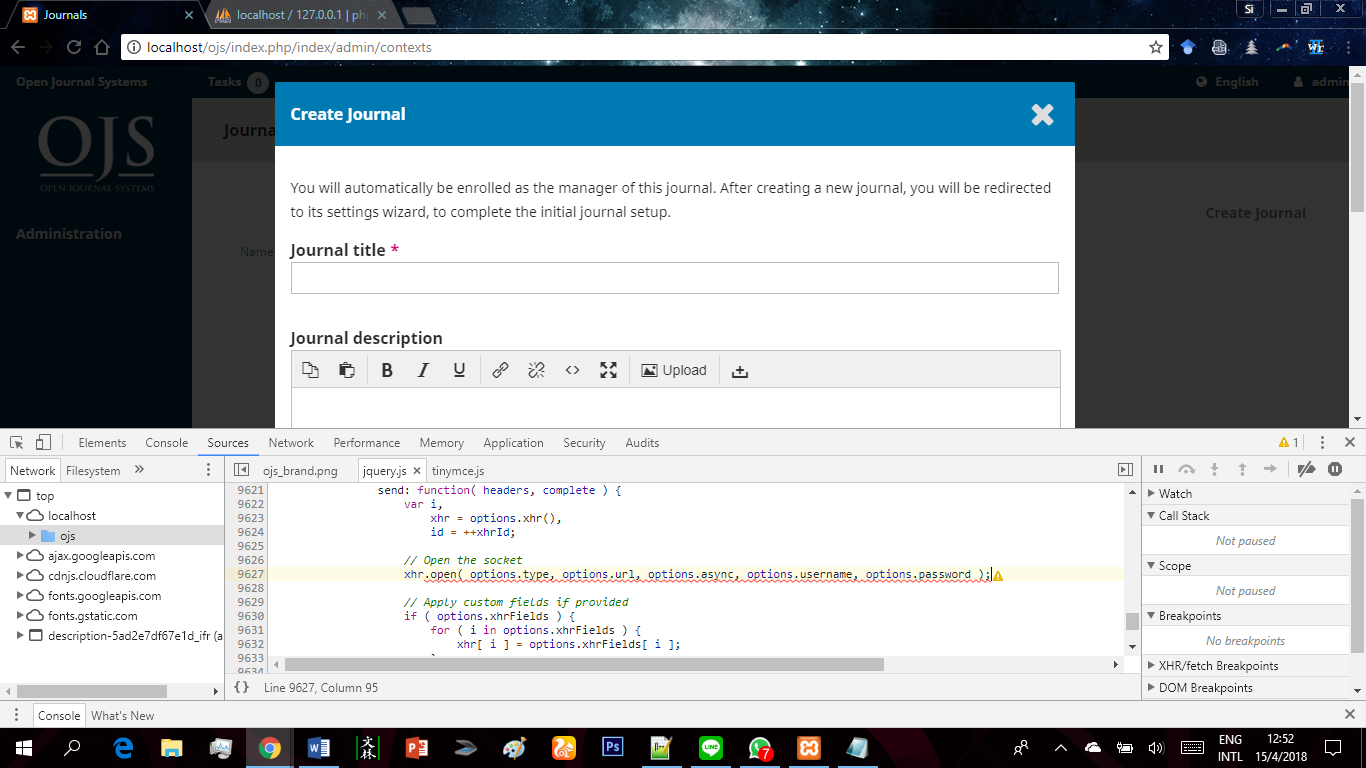Toggle bold formatting in description editor
The image size is (1366, 768).
point(387,370)
